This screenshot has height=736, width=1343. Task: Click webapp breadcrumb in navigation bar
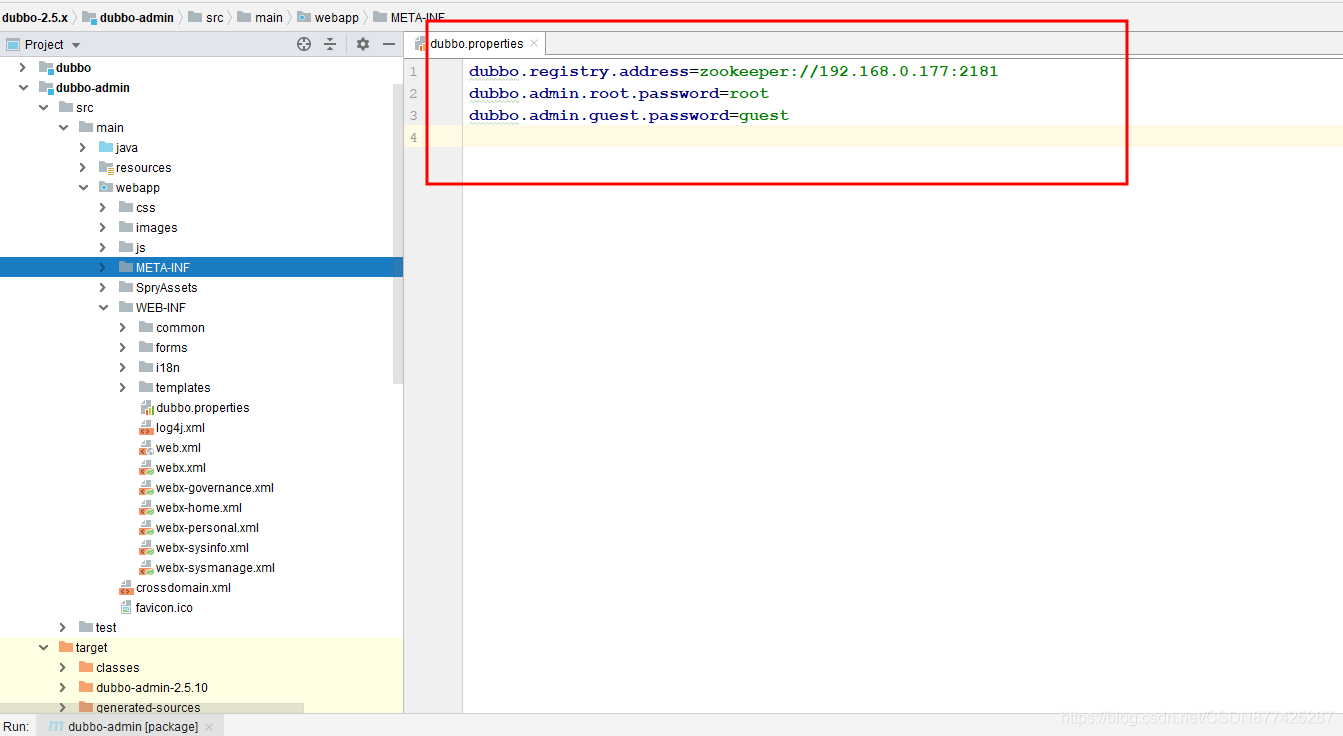[328, 17]
